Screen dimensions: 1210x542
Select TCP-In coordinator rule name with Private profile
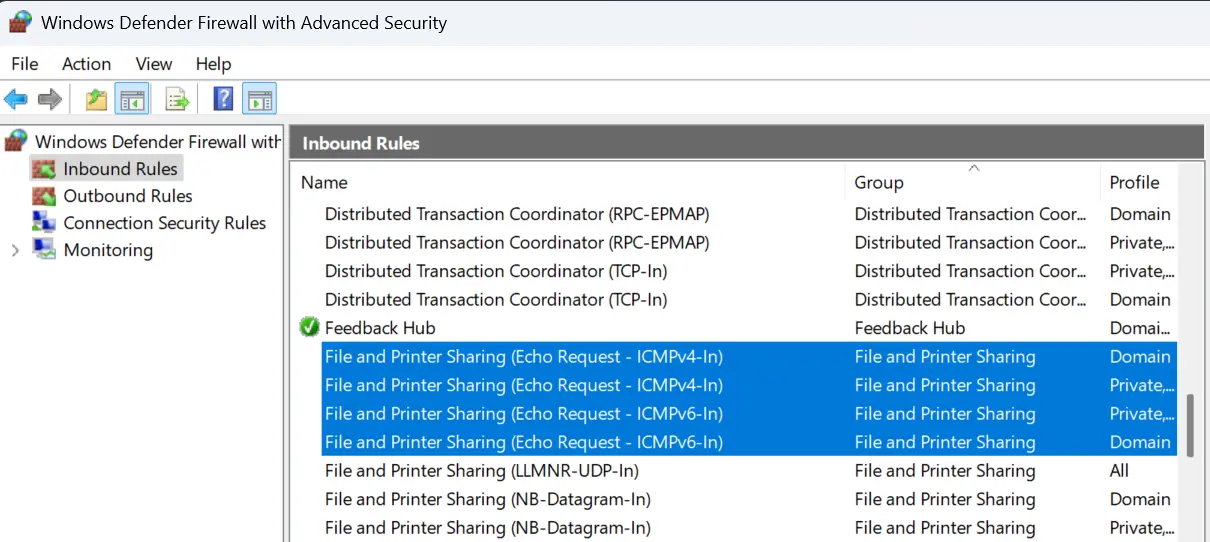pyautogui.click(x=496, y=271)
